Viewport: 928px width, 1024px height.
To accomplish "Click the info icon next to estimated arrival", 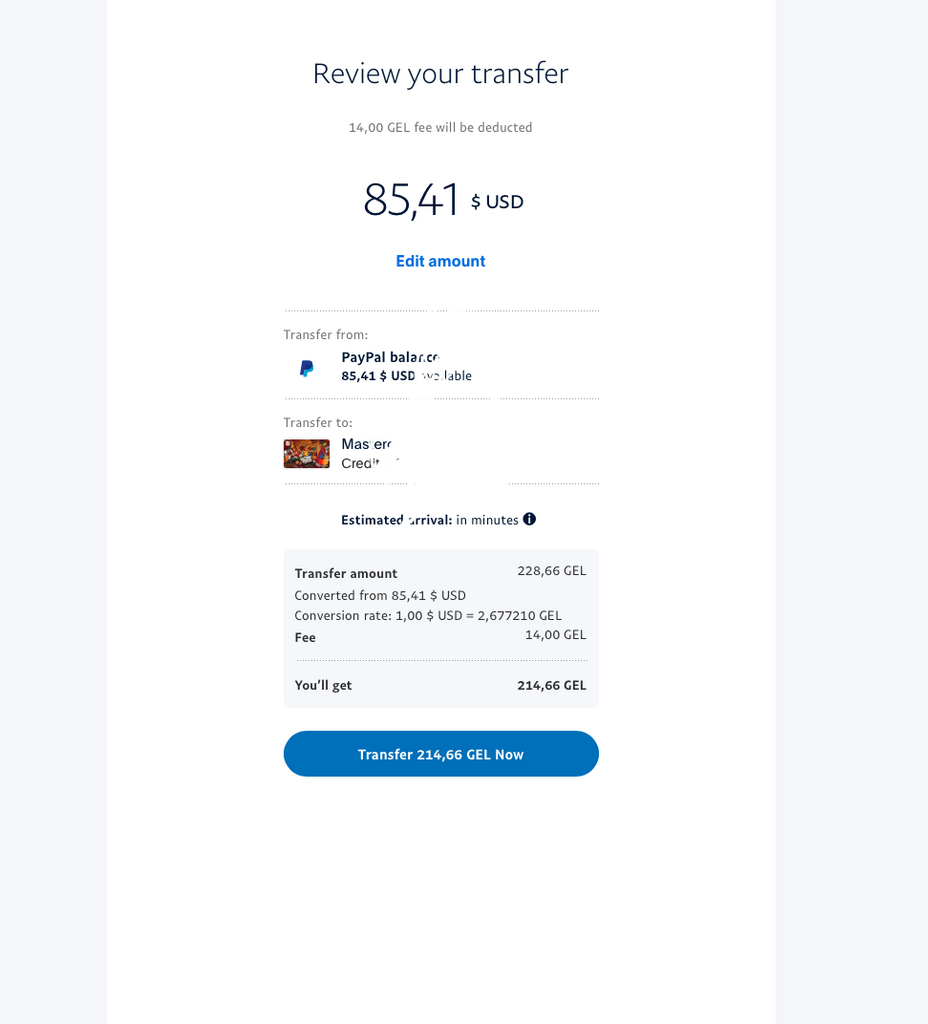I will (x=529, y=519).
